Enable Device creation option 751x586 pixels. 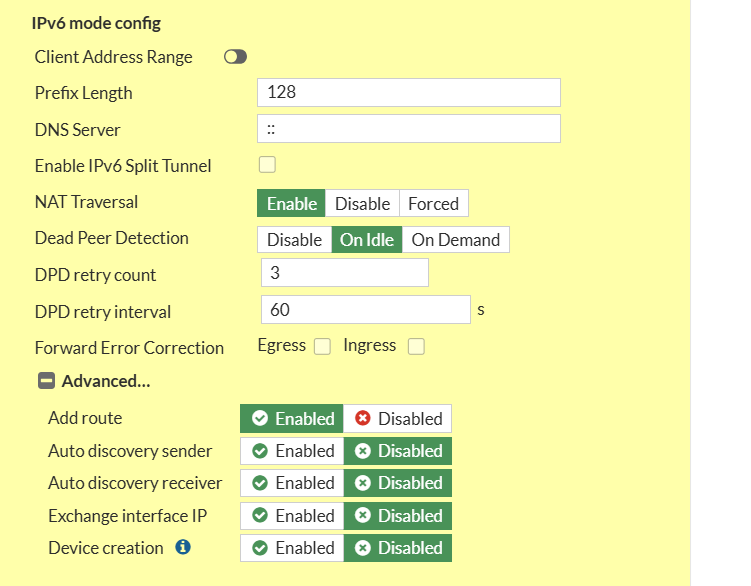tap(293, 548)
